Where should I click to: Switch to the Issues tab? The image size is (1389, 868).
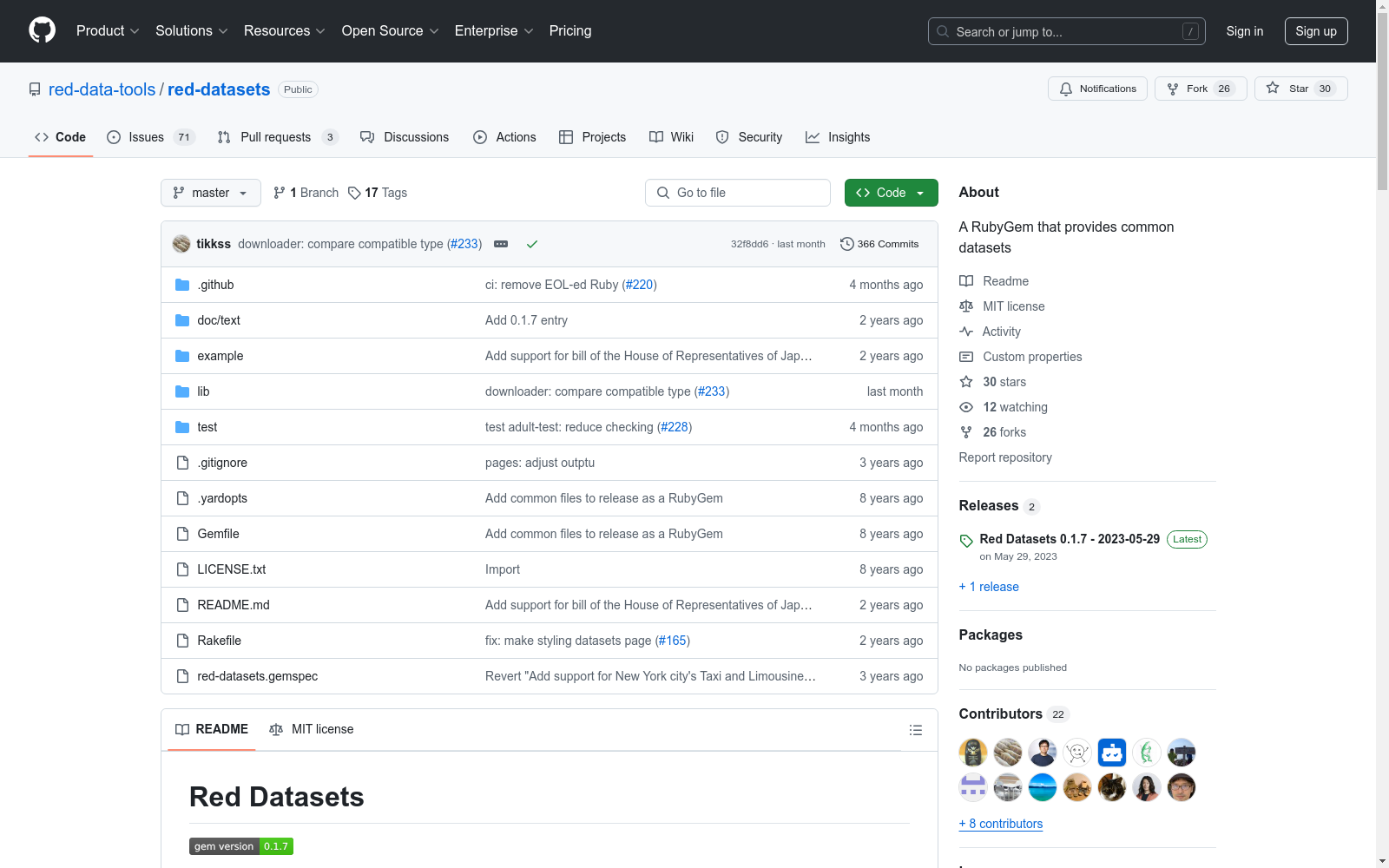(151, 137)
